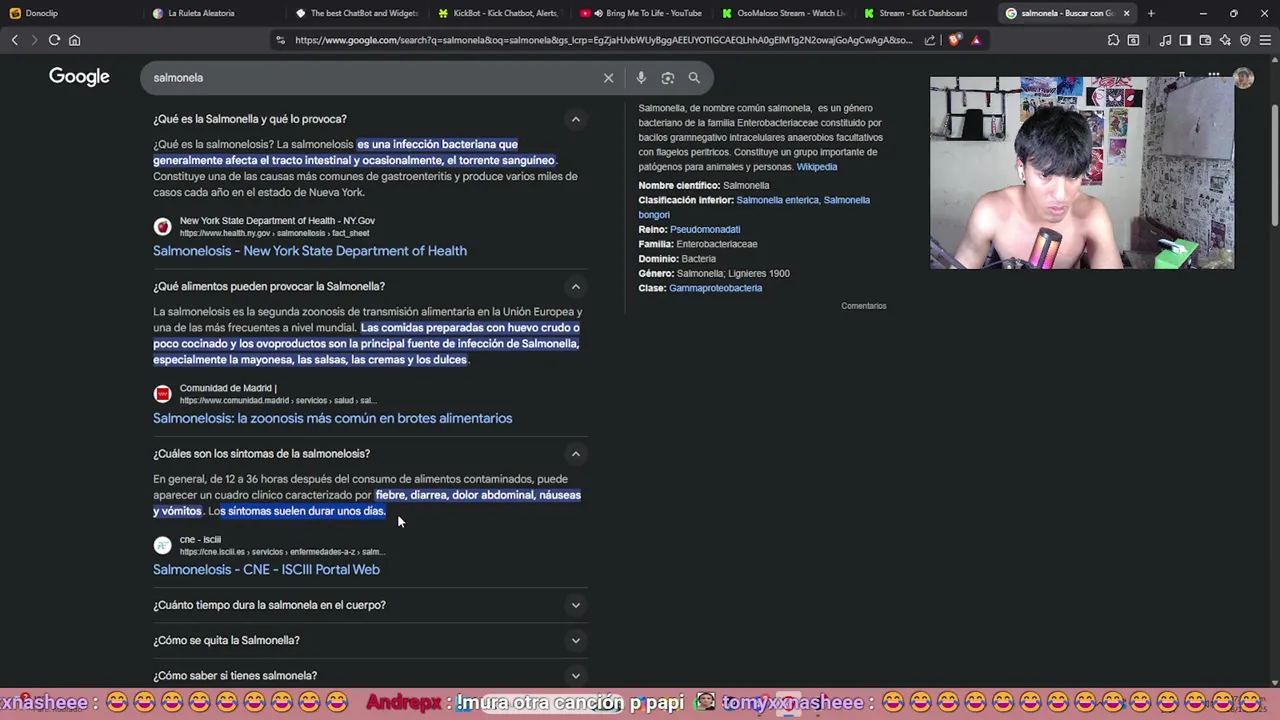Go back to the previous page
The height and width of the screenshot is (720, 1280).
[15, 40]
